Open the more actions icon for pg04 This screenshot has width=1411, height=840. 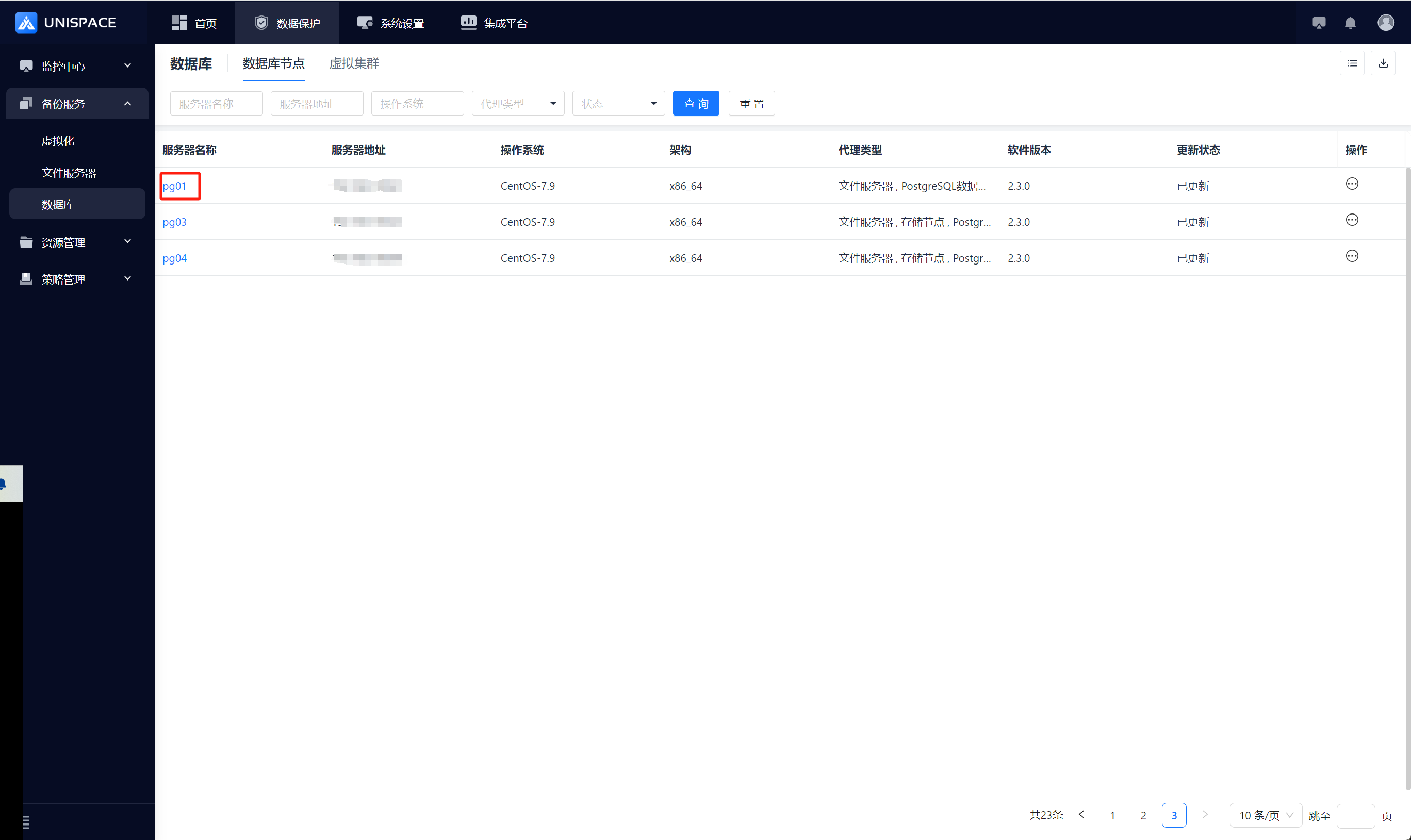(1352, 256)
